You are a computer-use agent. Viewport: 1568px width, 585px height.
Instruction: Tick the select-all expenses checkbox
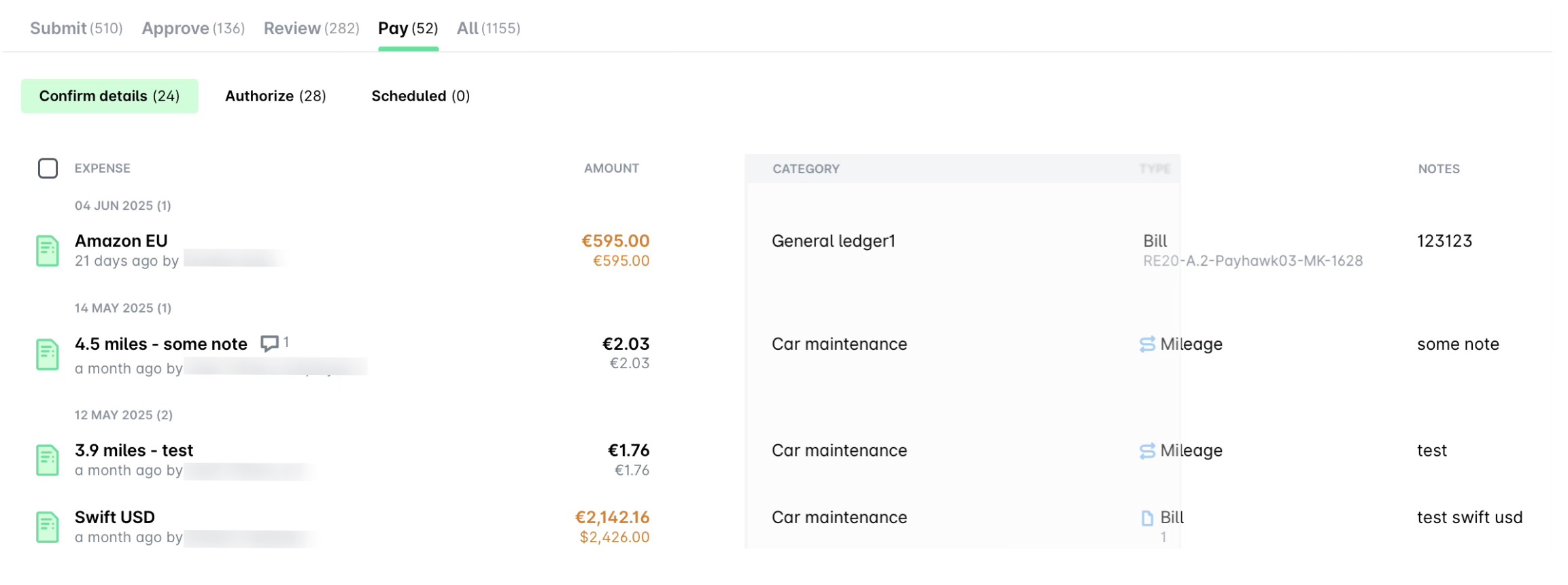[x=48, y=168]
